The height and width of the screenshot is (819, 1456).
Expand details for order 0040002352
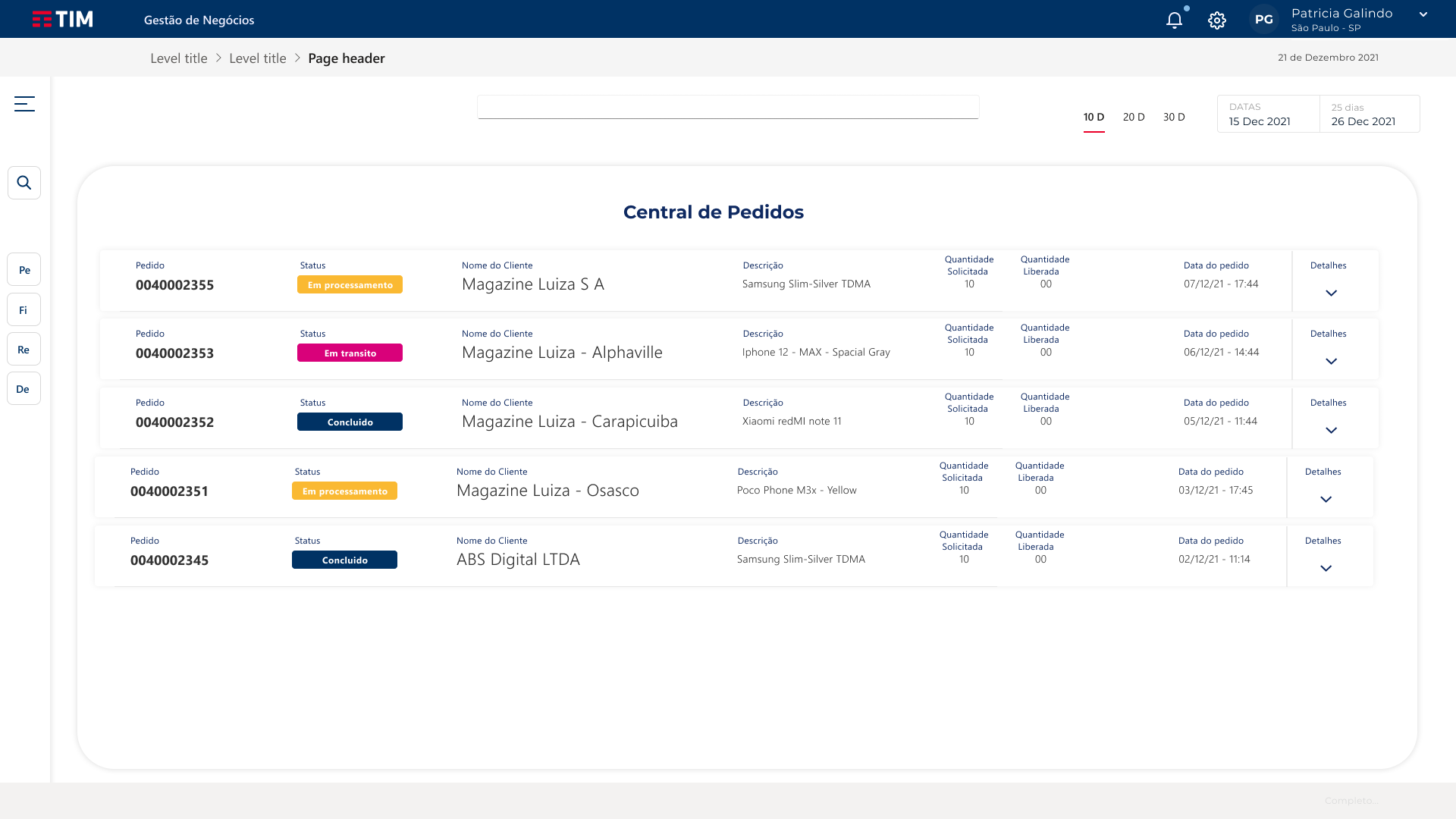point(1331,430)
